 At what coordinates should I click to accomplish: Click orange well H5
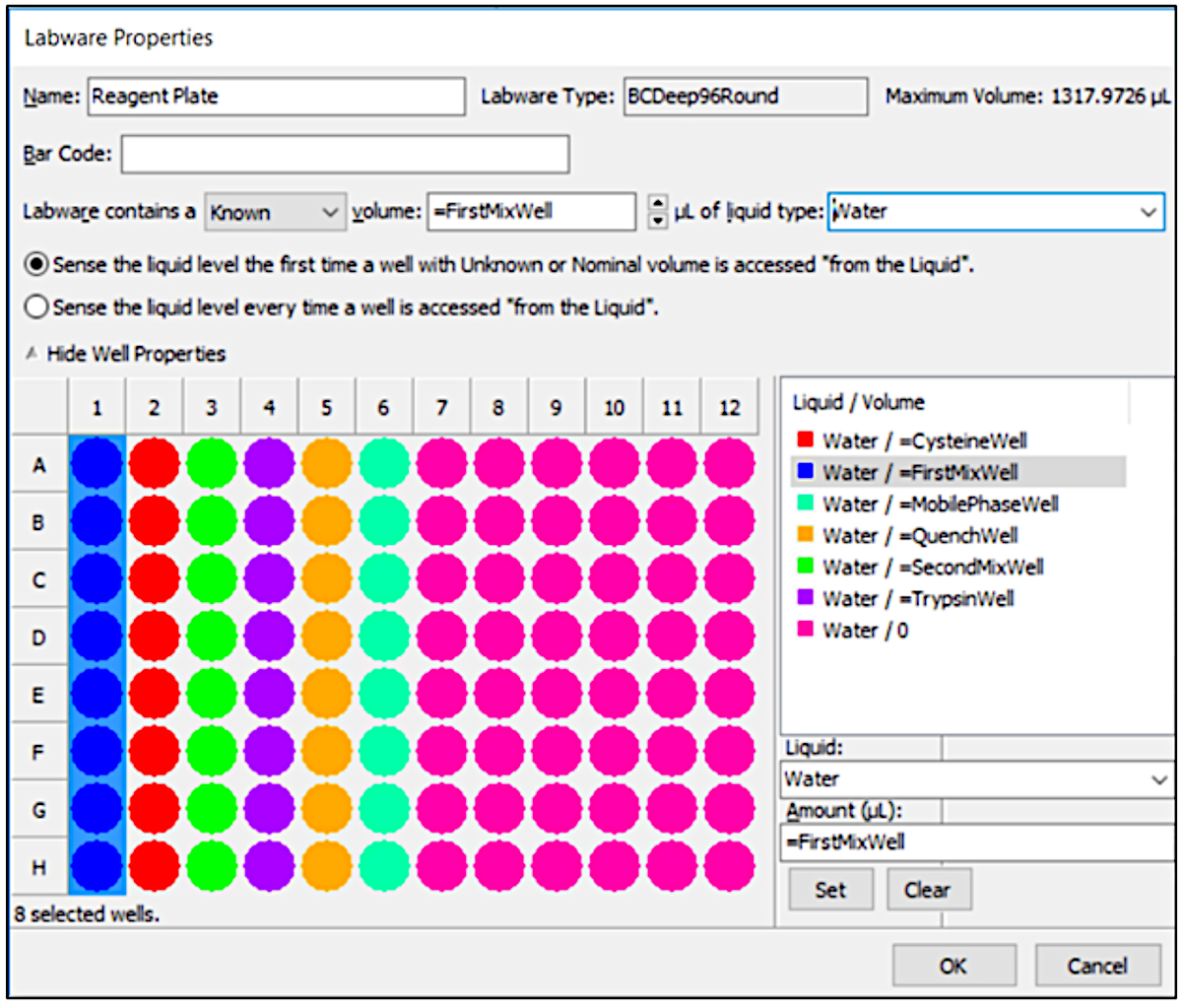(x=326, y=868)
